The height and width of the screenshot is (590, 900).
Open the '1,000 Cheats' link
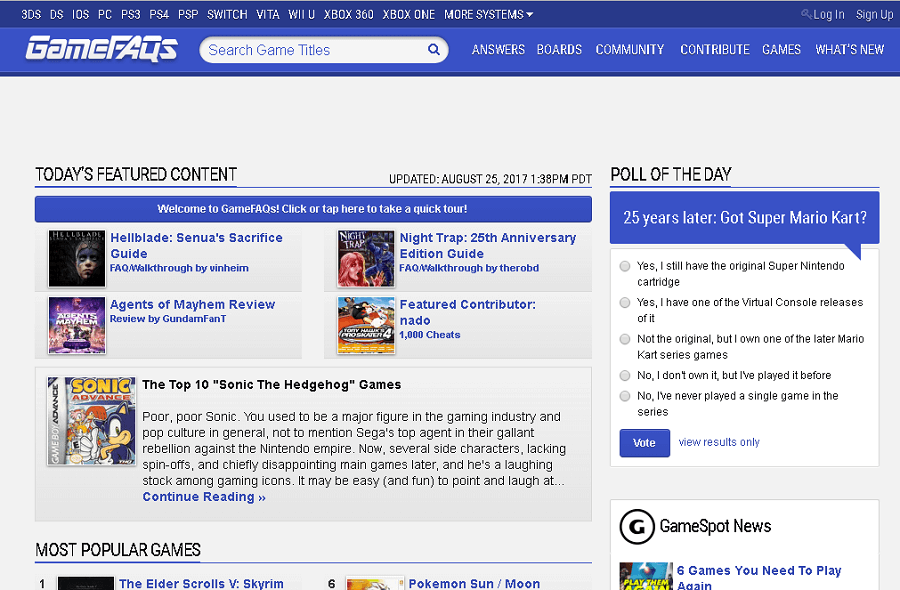click(430, 335)
